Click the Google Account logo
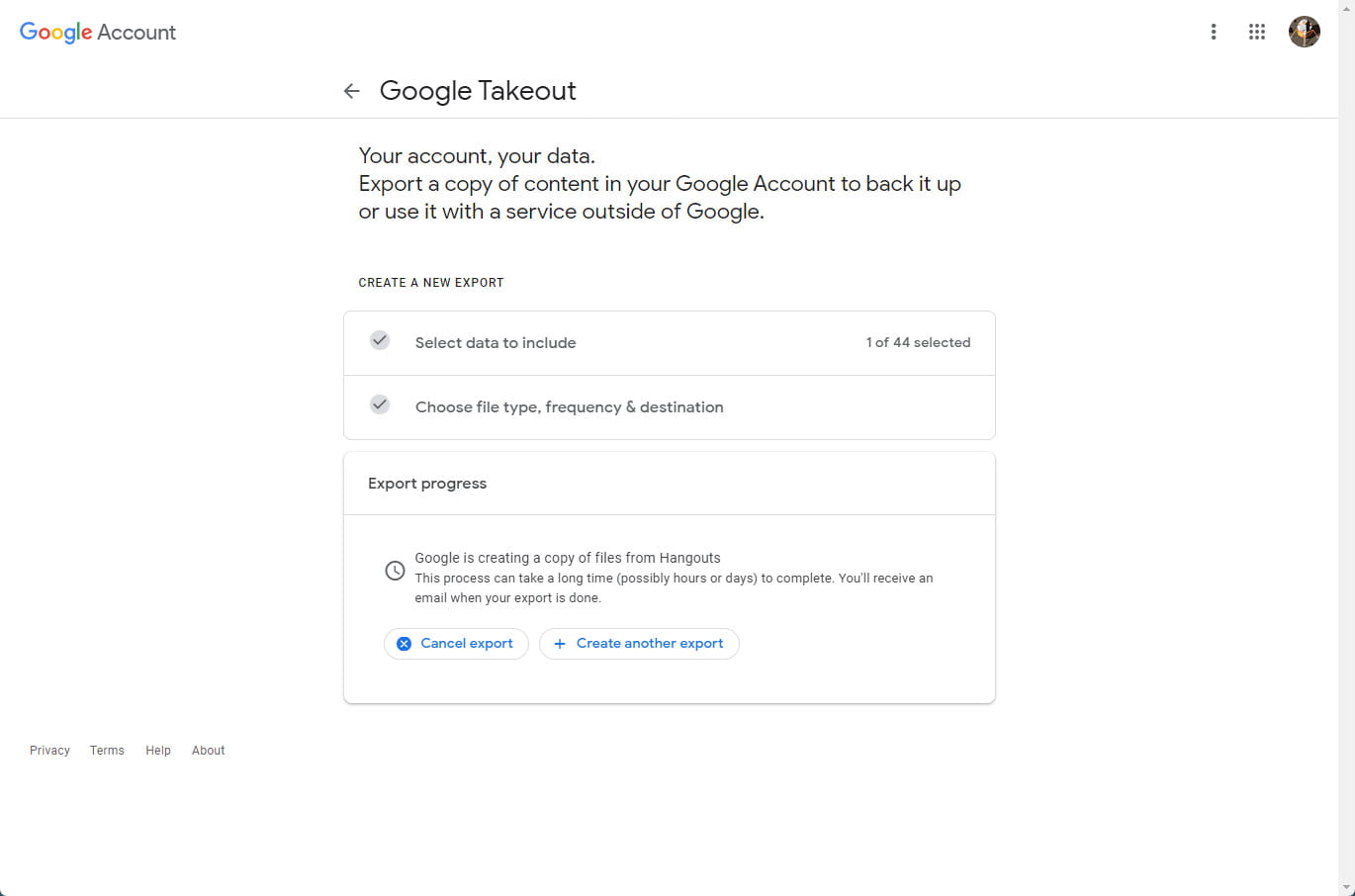 pyautogui.click(x=98, y=32)
